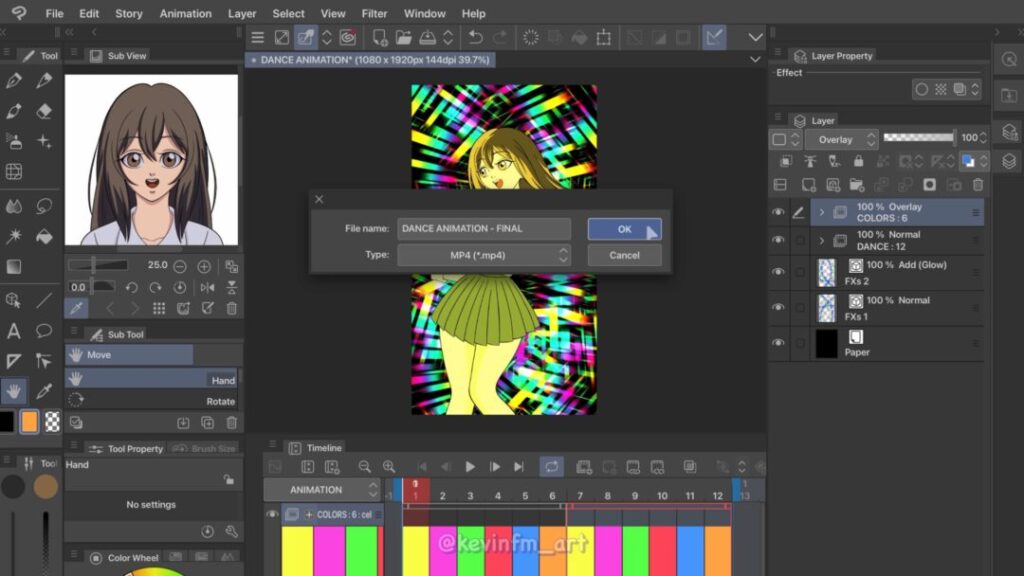This screenshot has height=576, width=1024.
Task: Create new layer folder icon
Action: point(857,185)
